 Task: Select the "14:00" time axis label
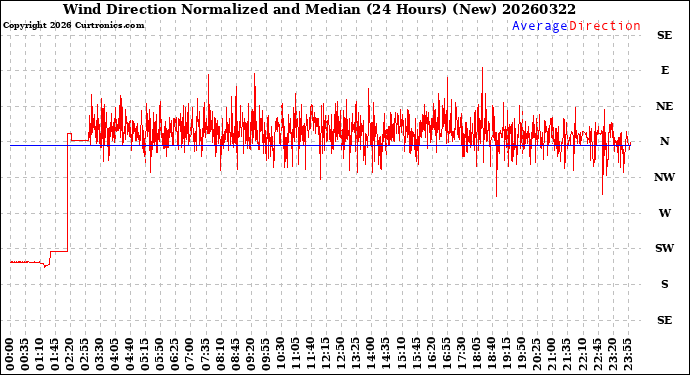click(370, 354)
